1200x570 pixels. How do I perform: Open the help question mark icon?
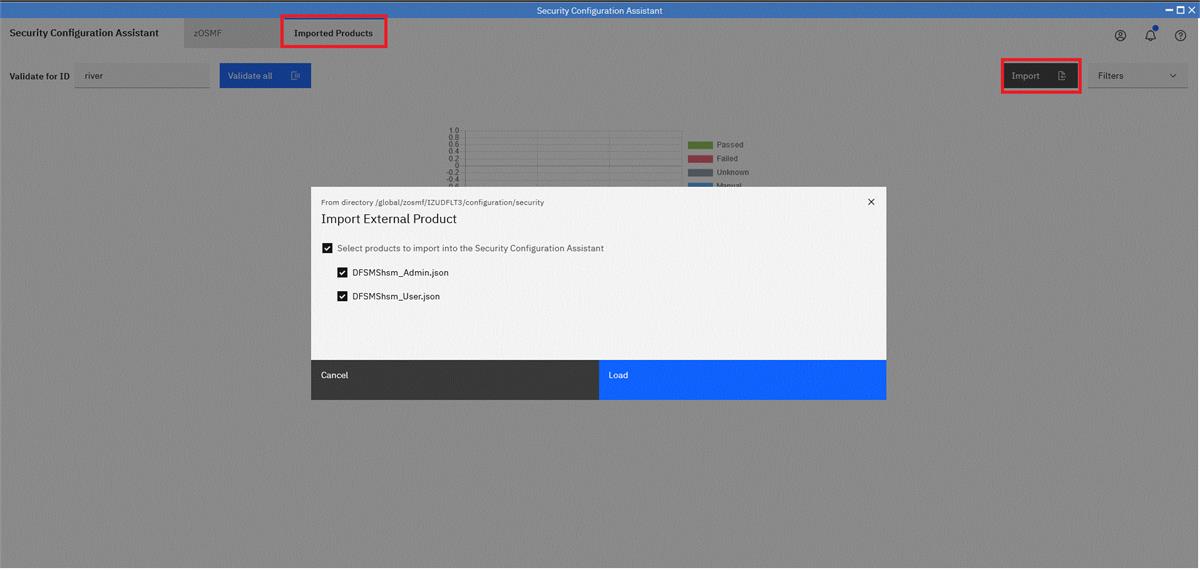click(1180, 35)
